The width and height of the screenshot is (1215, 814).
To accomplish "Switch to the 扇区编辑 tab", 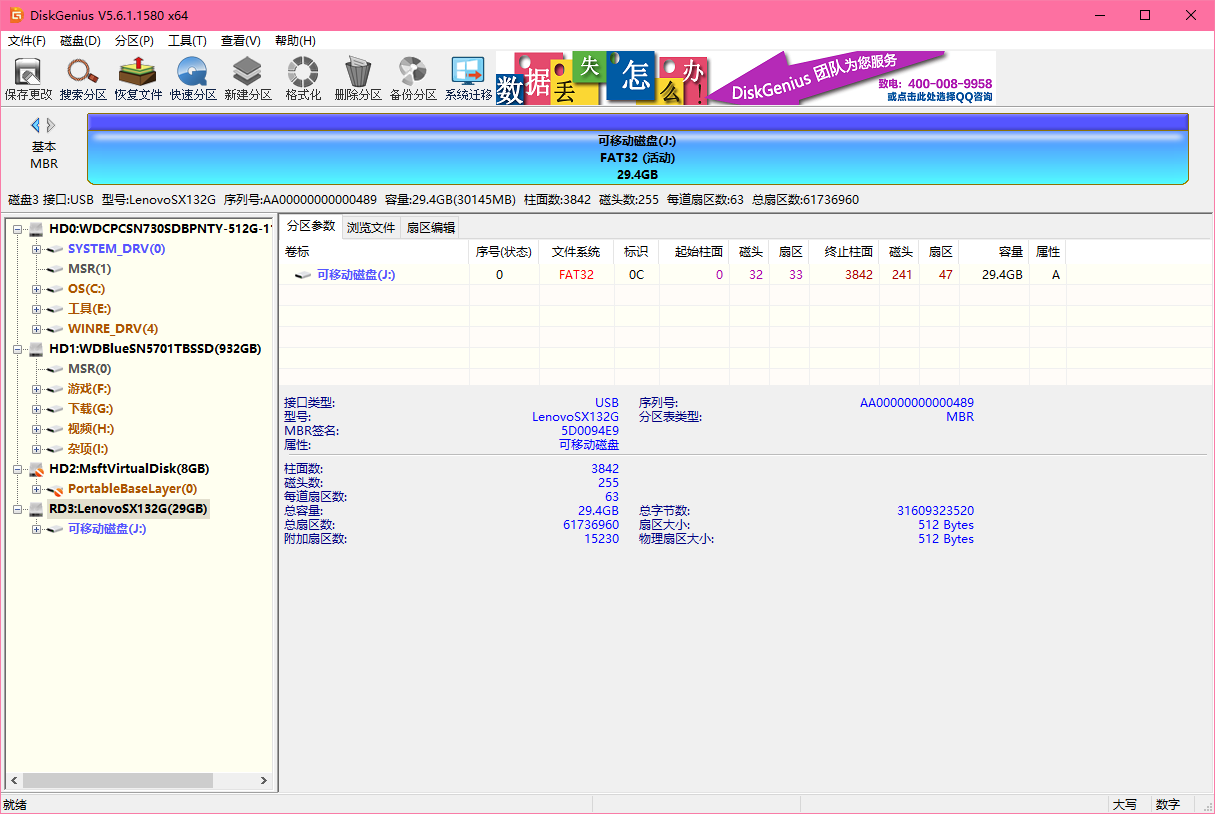I will (430, 227).
